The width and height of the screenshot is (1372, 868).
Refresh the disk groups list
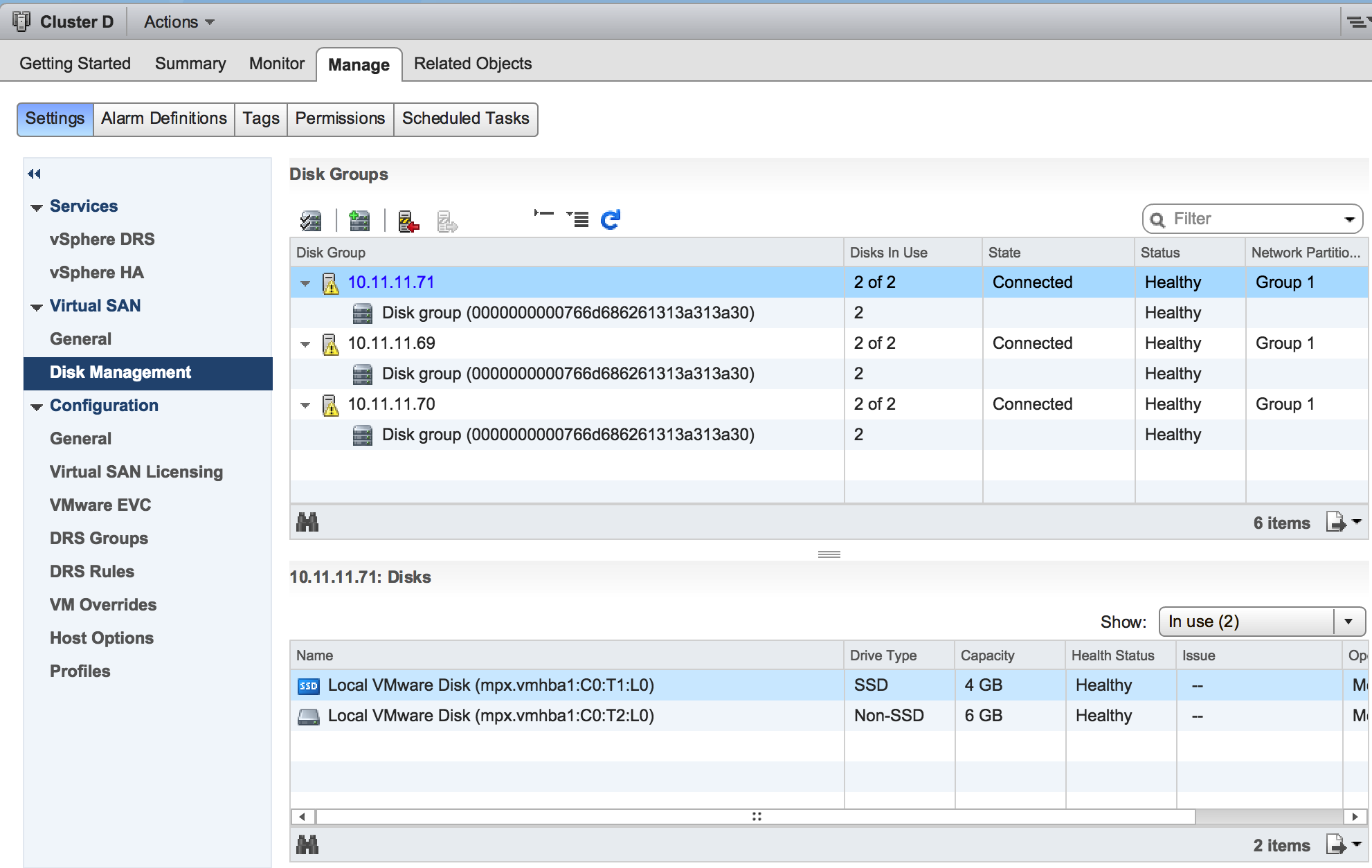[611, 219]
